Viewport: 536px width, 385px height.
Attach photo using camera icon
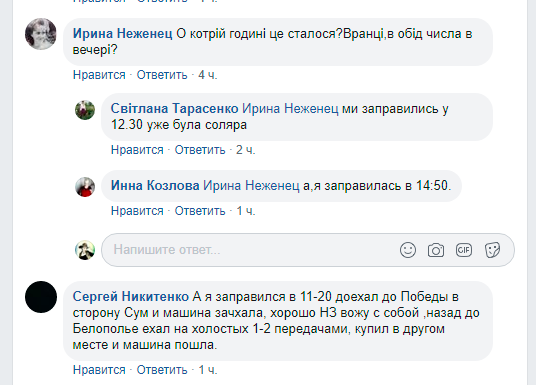tap(436, 250)
